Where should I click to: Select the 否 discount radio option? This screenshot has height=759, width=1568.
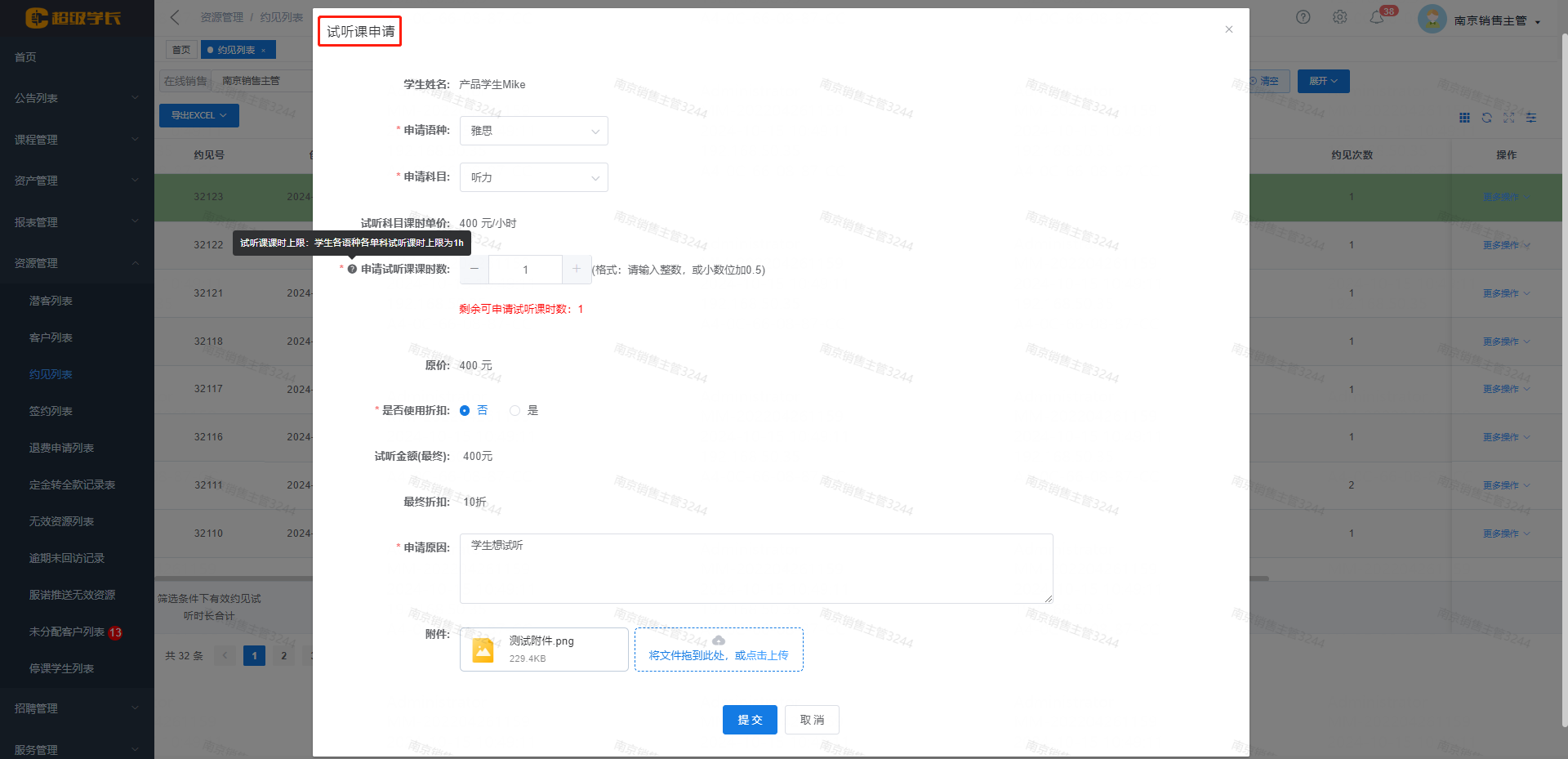point(465,411)
